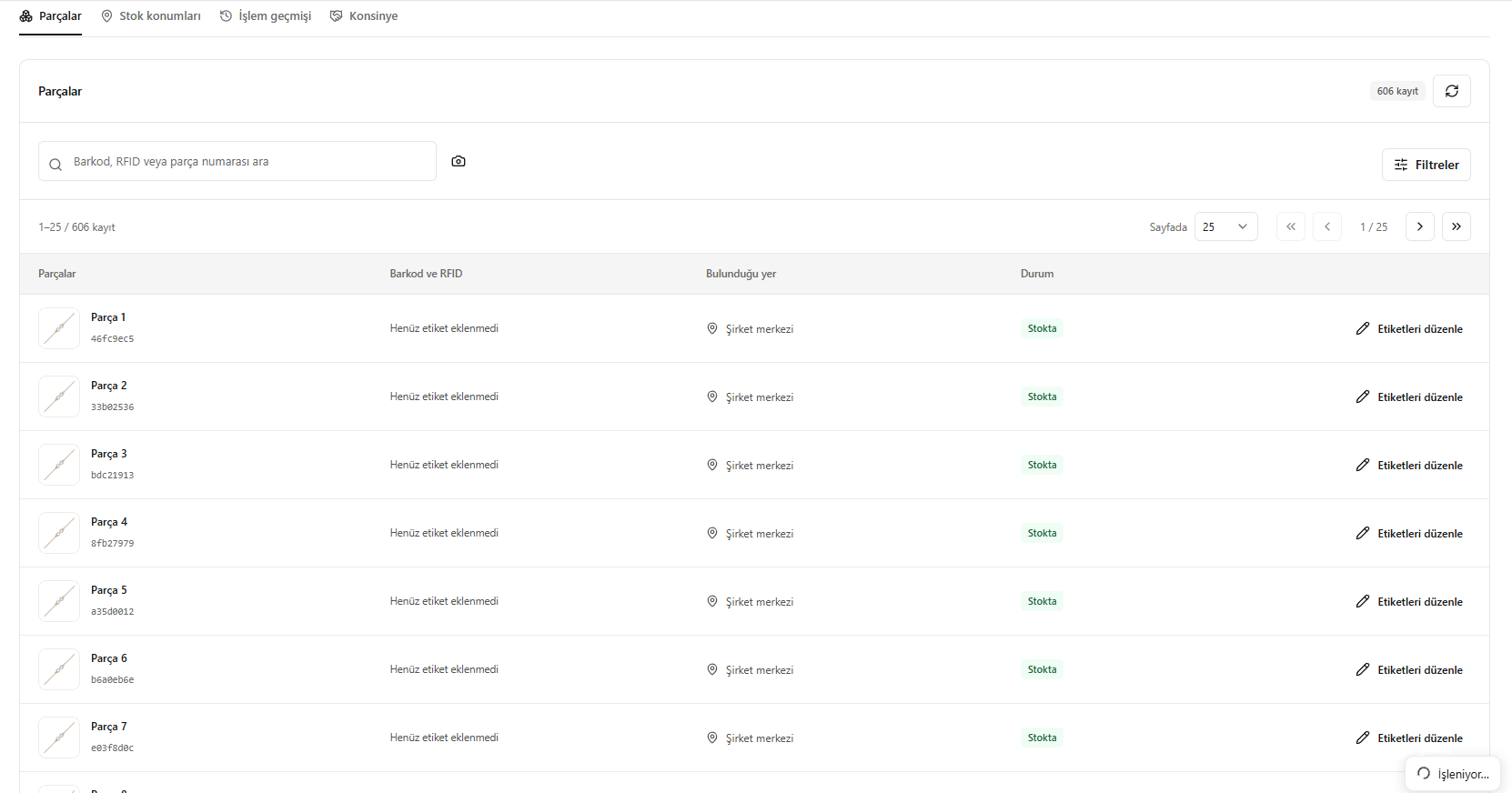This screenshot has width=1512, height=793.
Task: Click the Stokta status badge for Parça 7
Action: point(1042,738)
